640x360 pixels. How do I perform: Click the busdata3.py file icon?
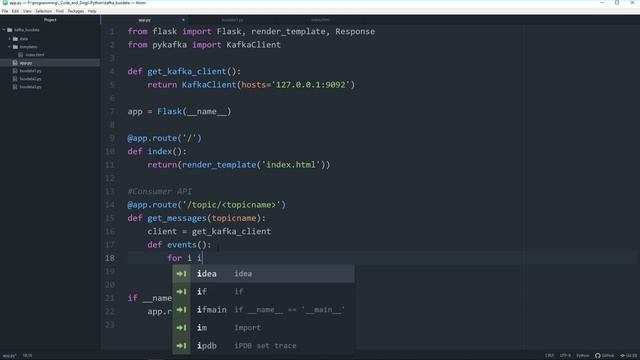[15, 87]
